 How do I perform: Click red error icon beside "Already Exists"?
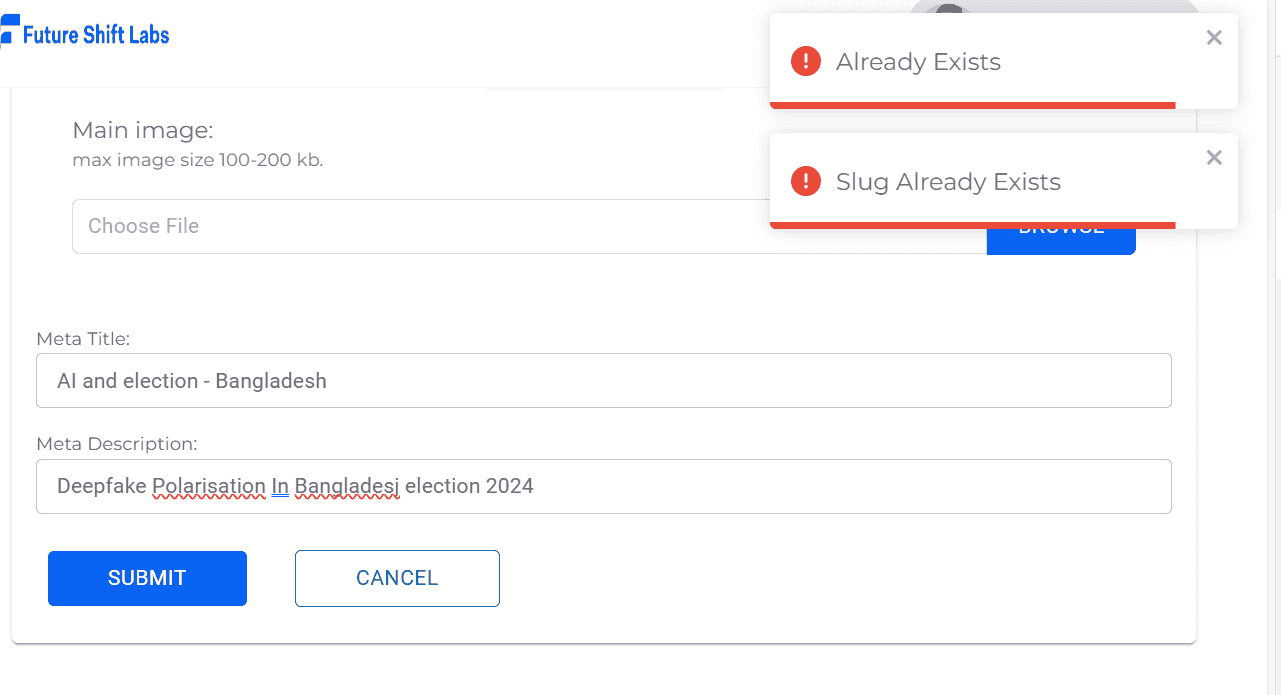point(806,62)
